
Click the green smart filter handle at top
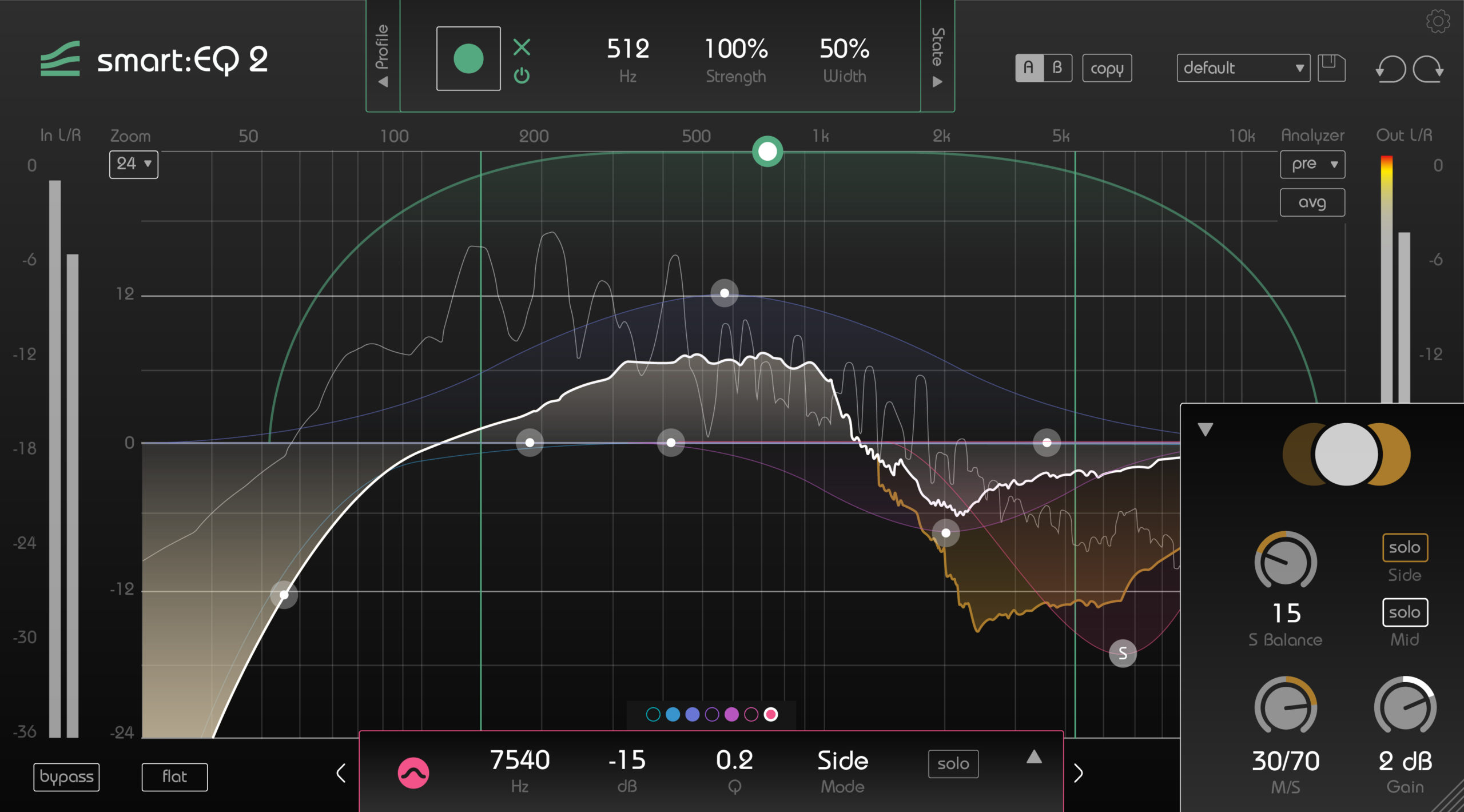(x=767, y=152)
